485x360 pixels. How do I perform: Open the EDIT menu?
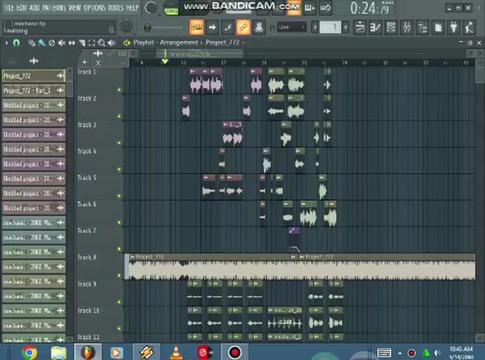22,8
